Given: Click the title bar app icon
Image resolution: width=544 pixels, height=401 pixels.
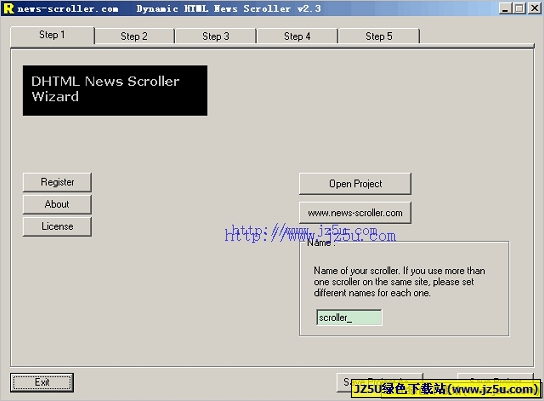Looking at the screenshot, I should tap(8, 8).
